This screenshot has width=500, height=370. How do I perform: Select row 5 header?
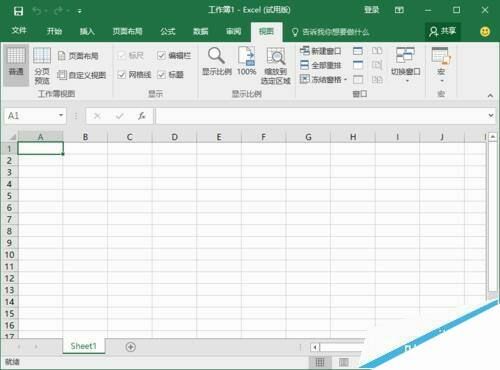(9, 196)
